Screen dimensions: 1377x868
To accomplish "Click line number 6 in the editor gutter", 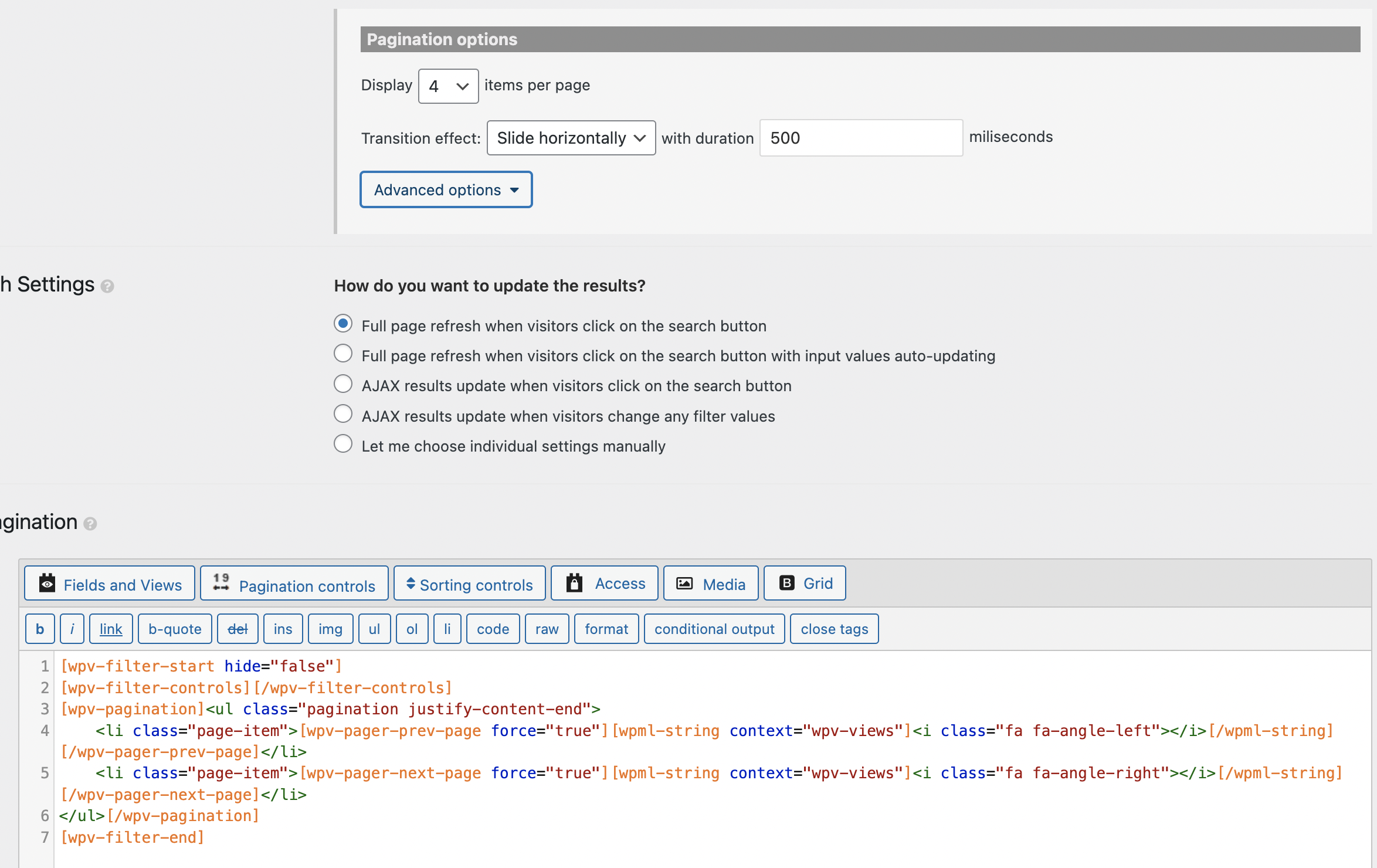I will tap(45, 816).
